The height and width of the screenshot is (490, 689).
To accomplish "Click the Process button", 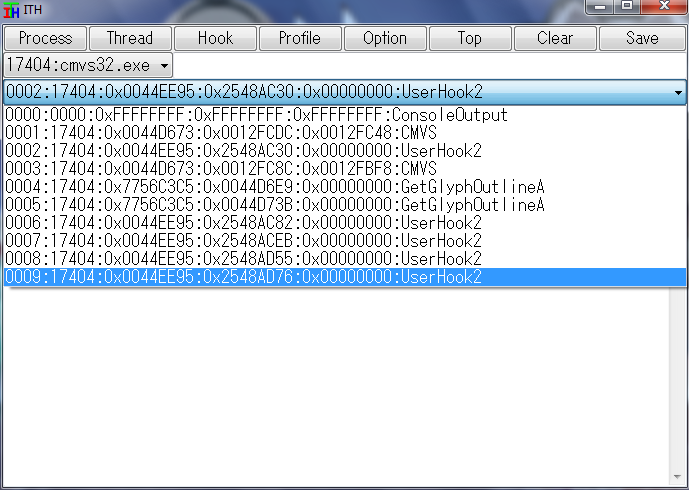I will click(45, 38).
